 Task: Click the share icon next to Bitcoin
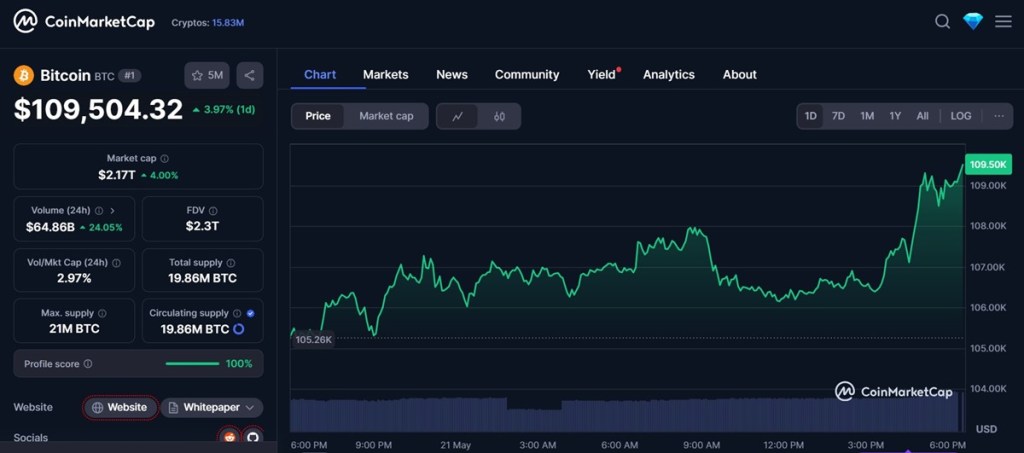pyautogui.click(x=250, y=75)
